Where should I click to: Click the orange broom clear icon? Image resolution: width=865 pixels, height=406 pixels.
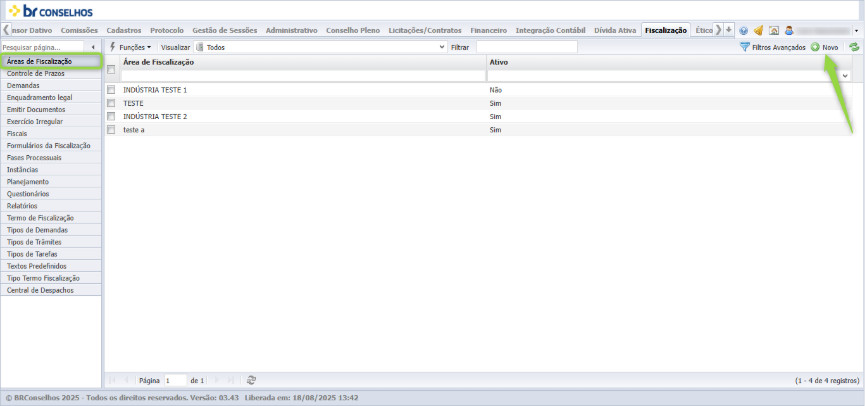[x=759, y=30]
